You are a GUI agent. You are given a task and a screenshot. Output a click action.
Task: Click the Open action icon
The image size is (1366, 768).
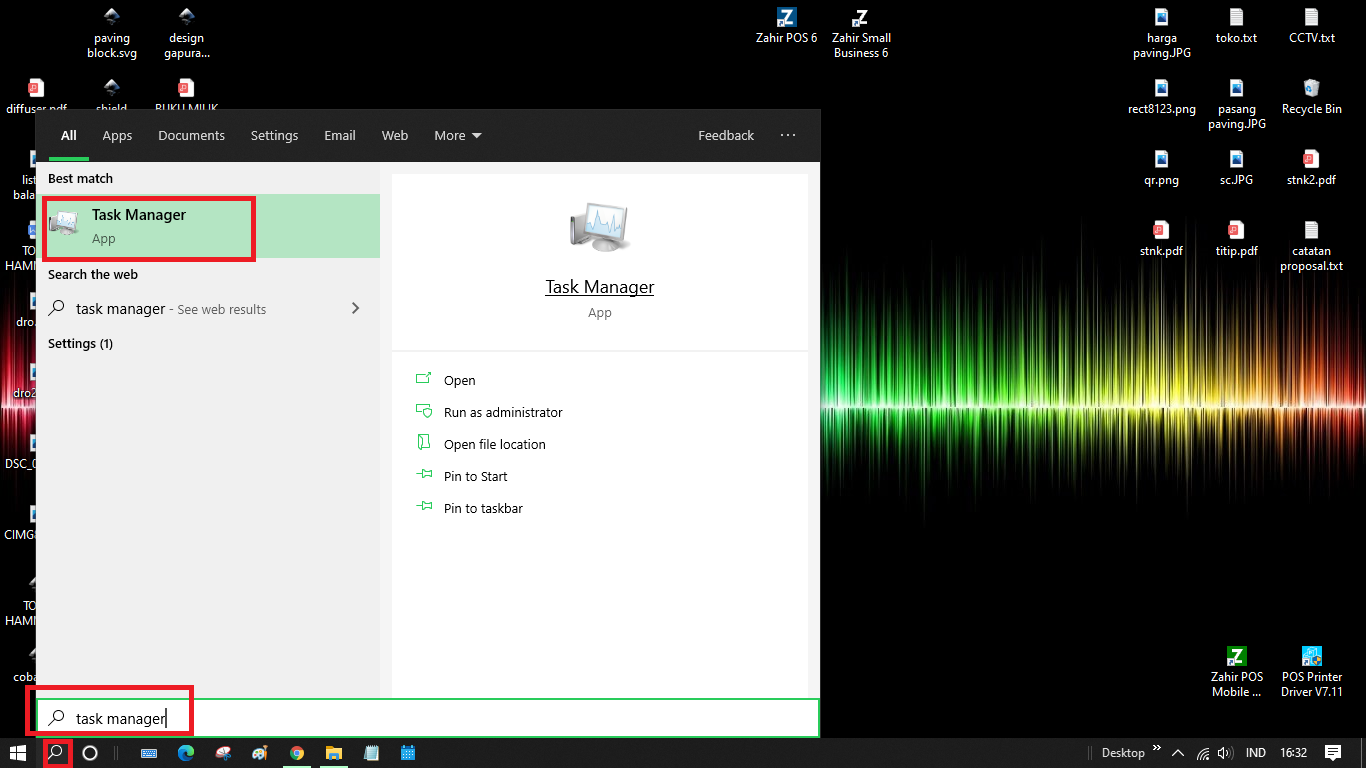coord(423,379)
